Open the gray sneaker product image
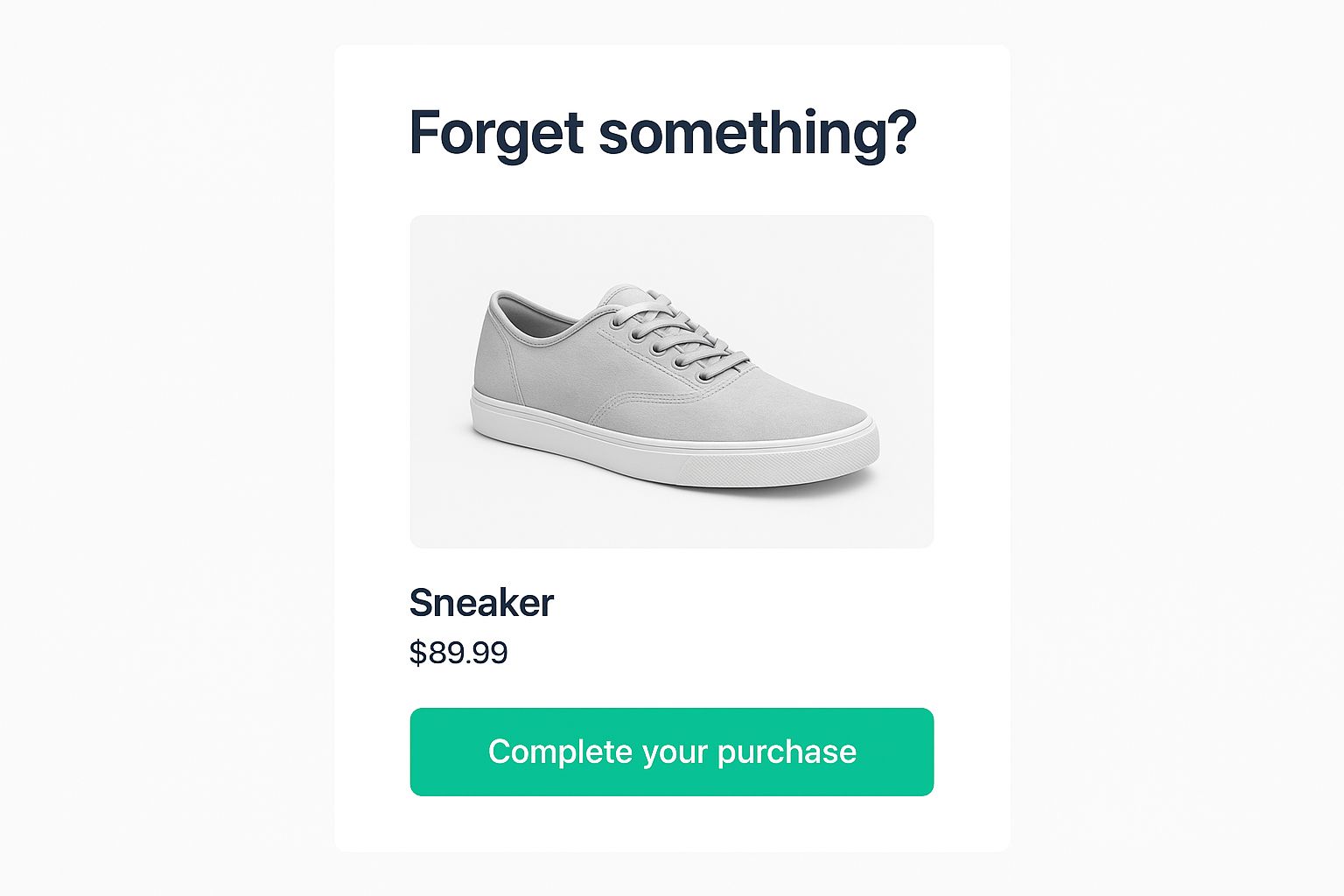The height and width of the screenshot is (896, 1344). click(x=671, y=381)
